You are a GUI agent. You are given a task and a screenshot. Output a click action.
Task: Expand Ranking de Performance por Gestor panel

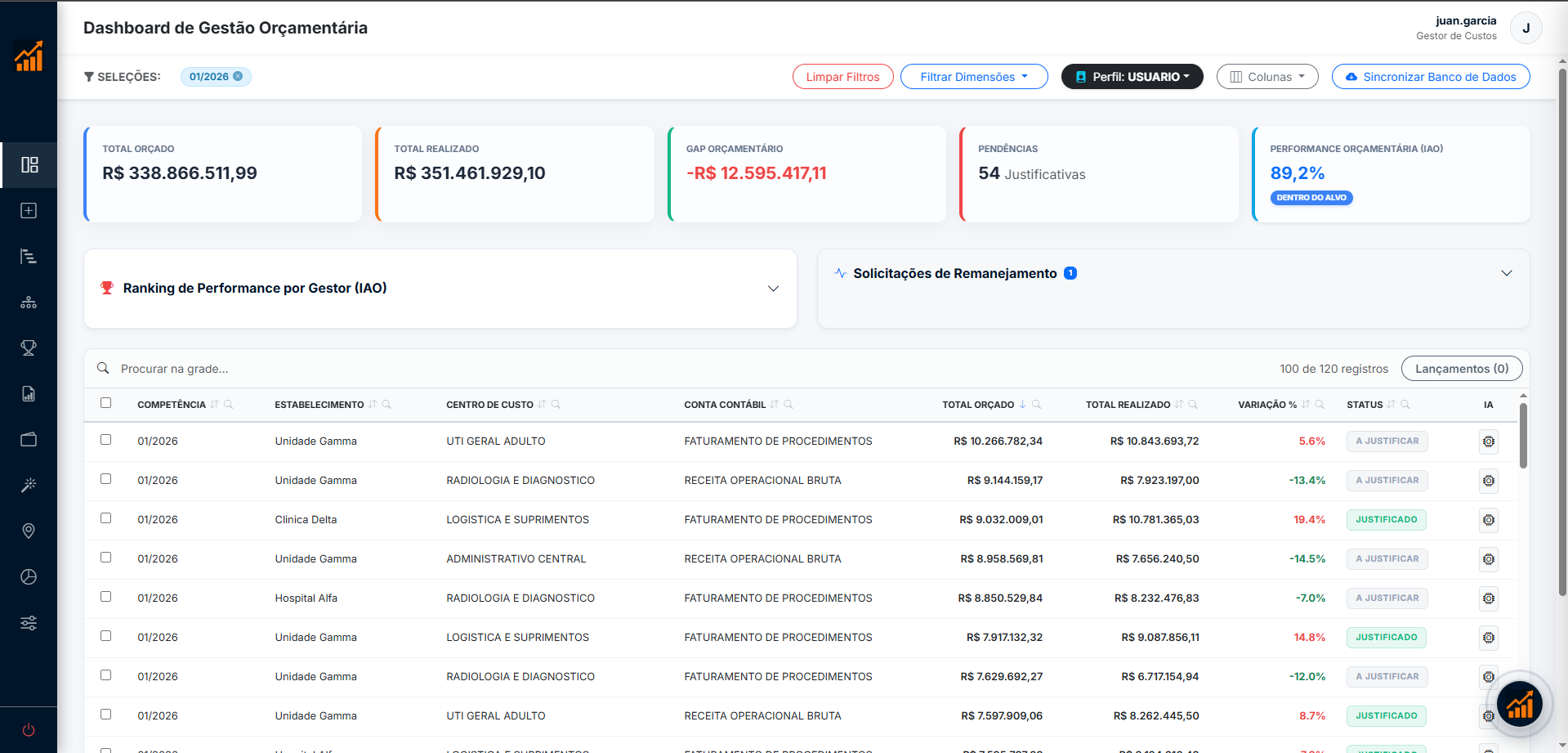[772, 289]
